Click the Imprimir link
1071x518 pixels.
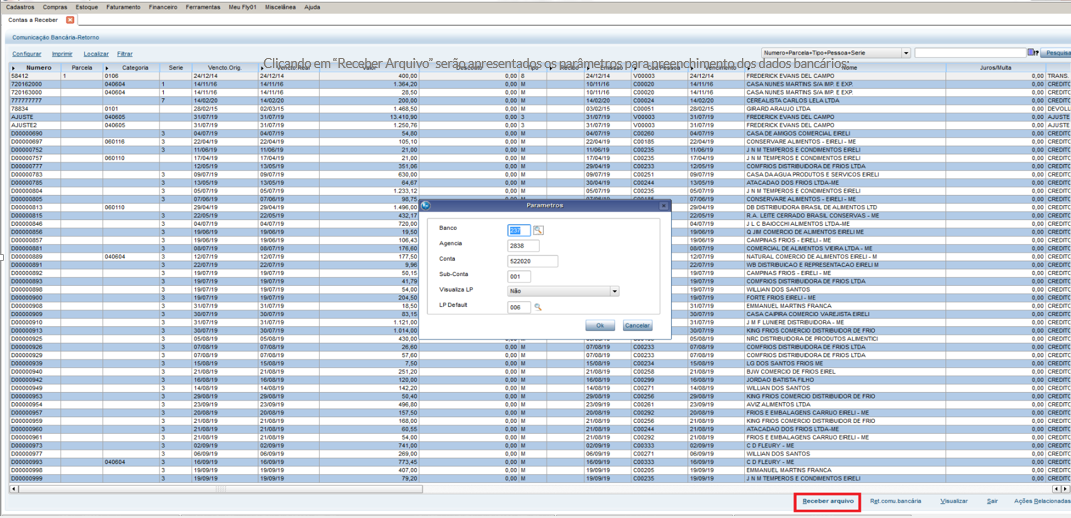[63, 53]
